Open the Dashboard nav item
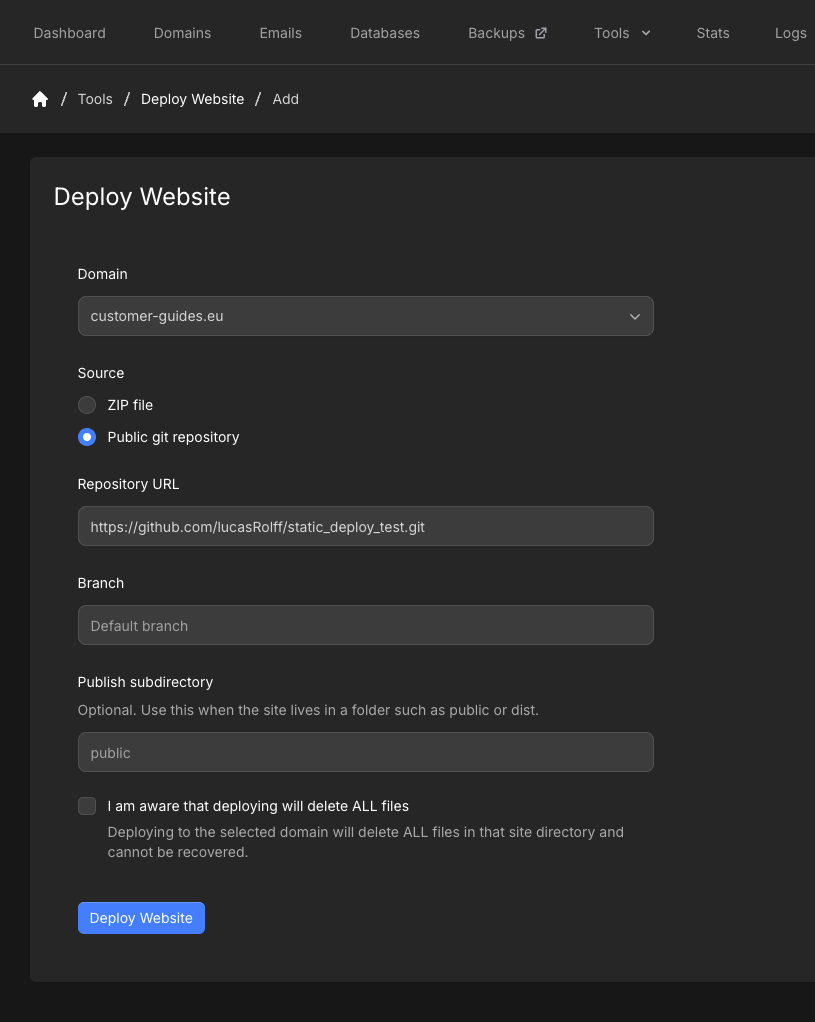Screen dimensions: 815x1022 70,33
